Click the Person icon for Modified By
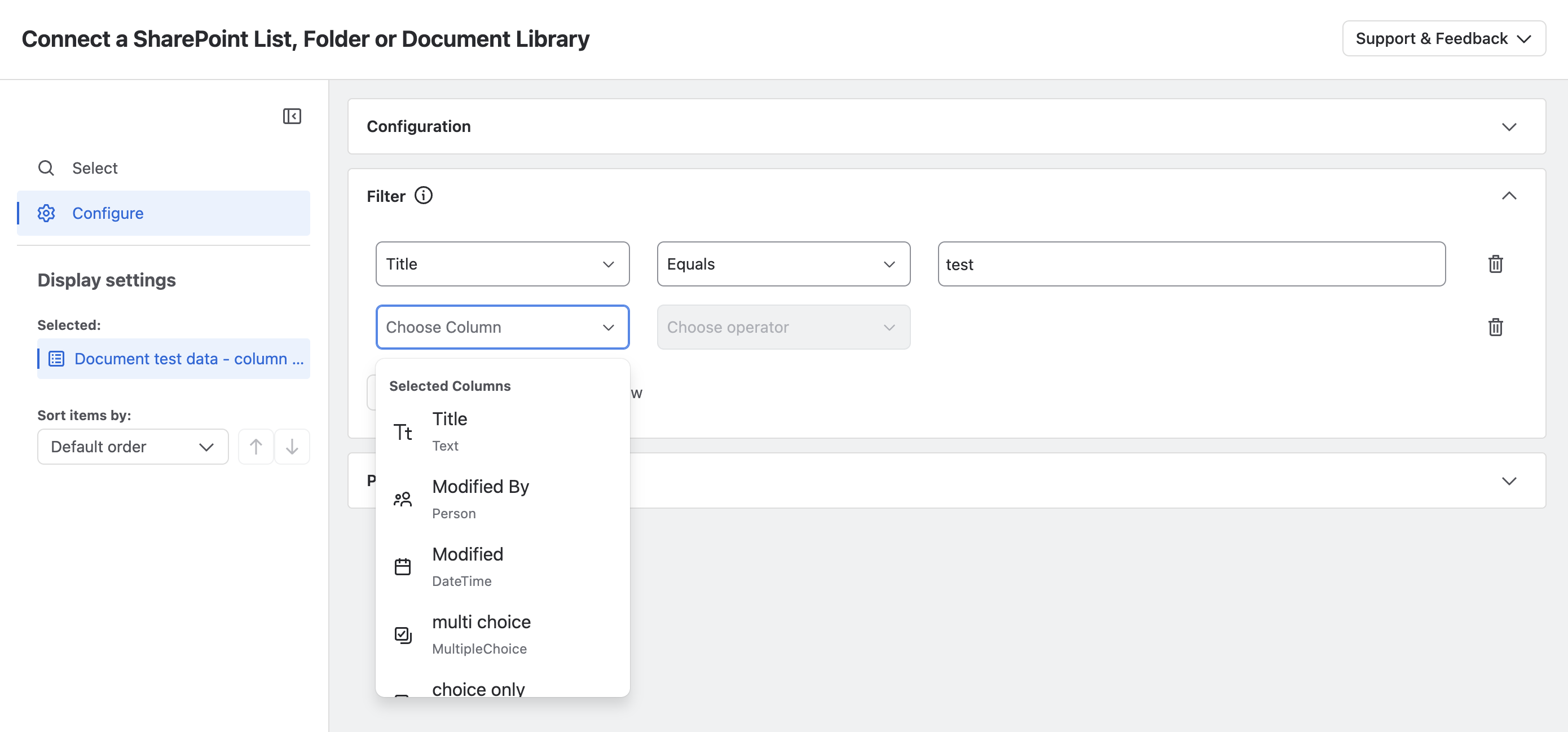This screenshot has height=732, width=1568. 403,500
